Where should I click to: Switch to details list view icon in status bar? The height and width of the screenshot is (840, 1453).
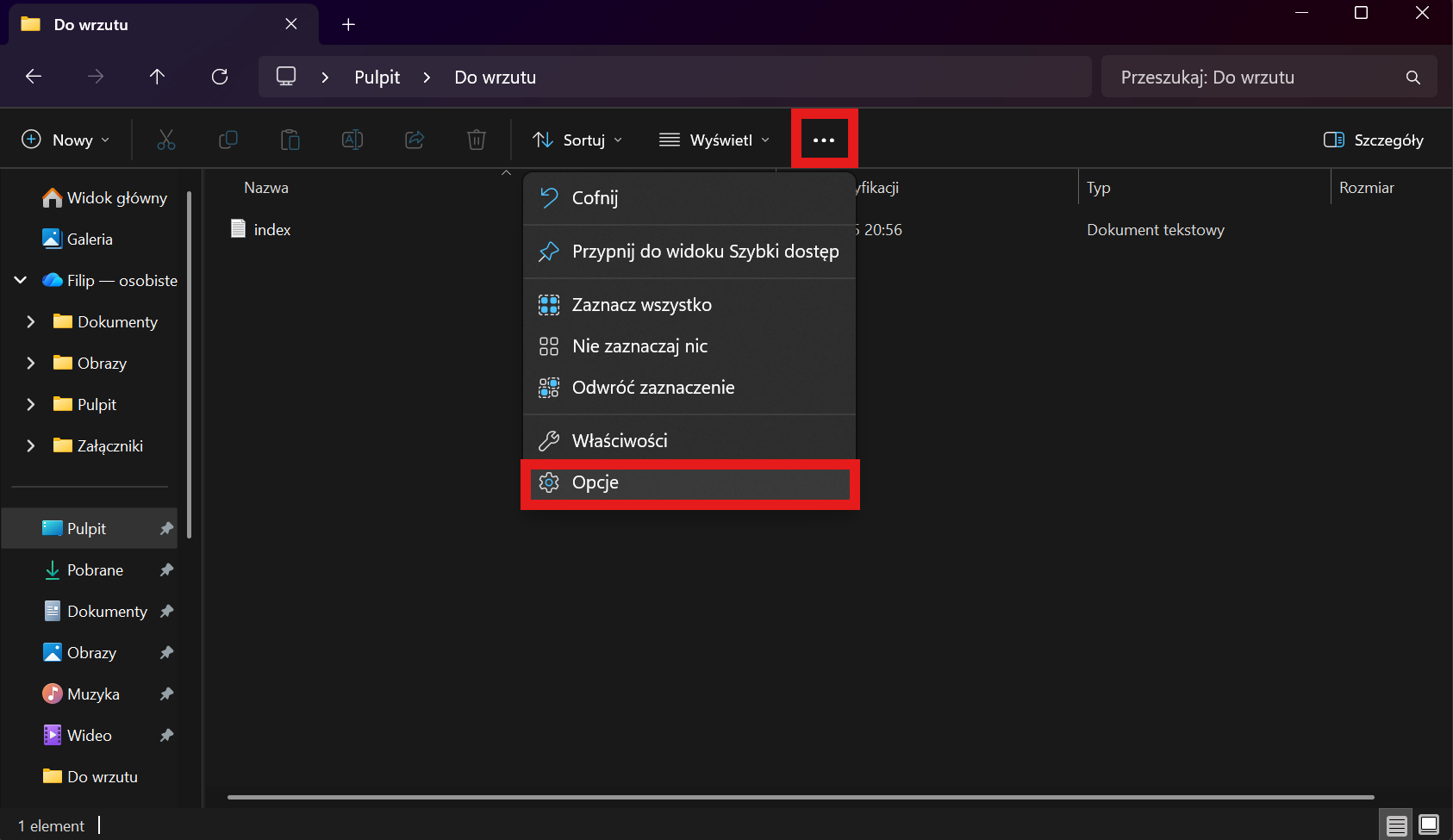(1397, 825)
